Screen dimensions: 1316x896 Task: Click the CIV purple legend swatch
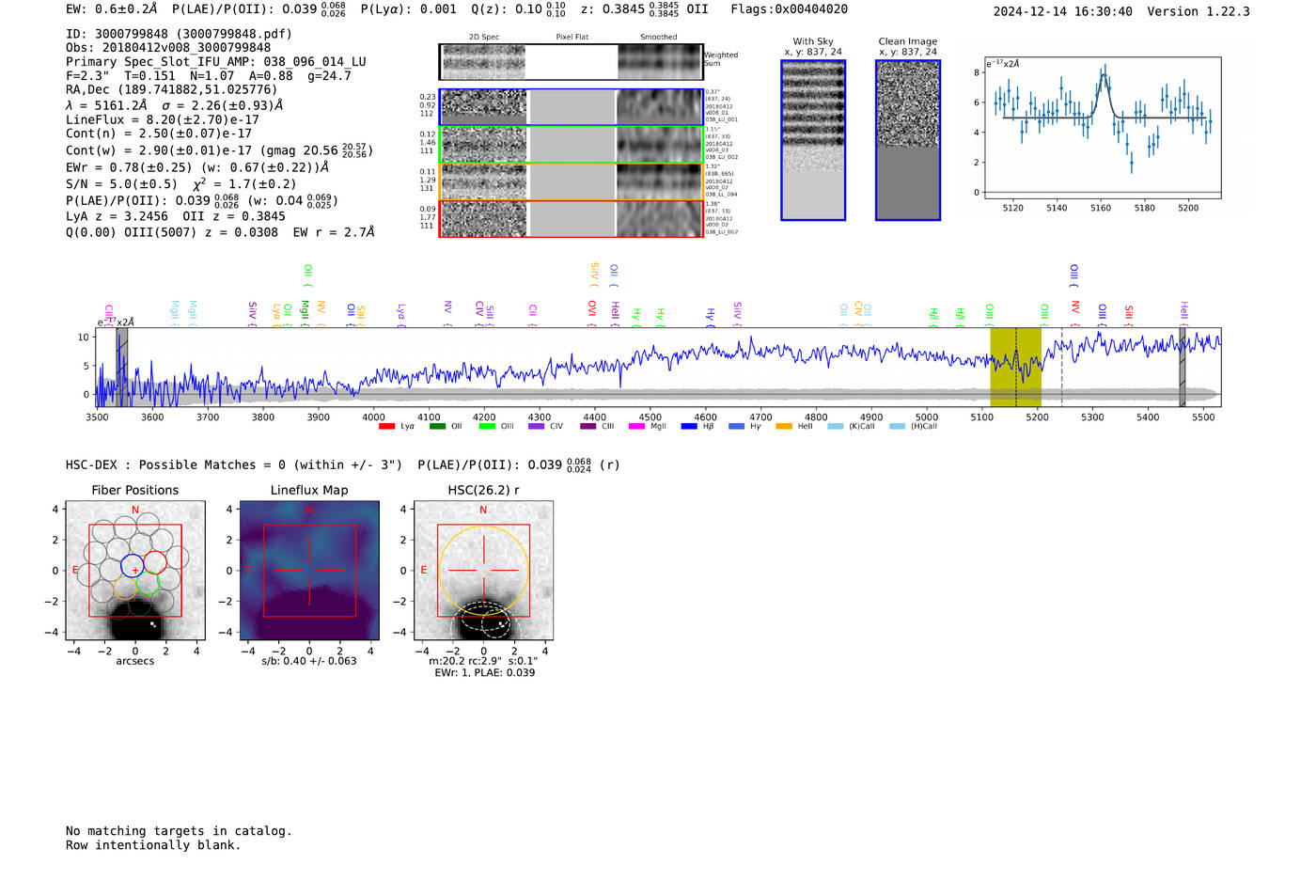pos(536,427)
